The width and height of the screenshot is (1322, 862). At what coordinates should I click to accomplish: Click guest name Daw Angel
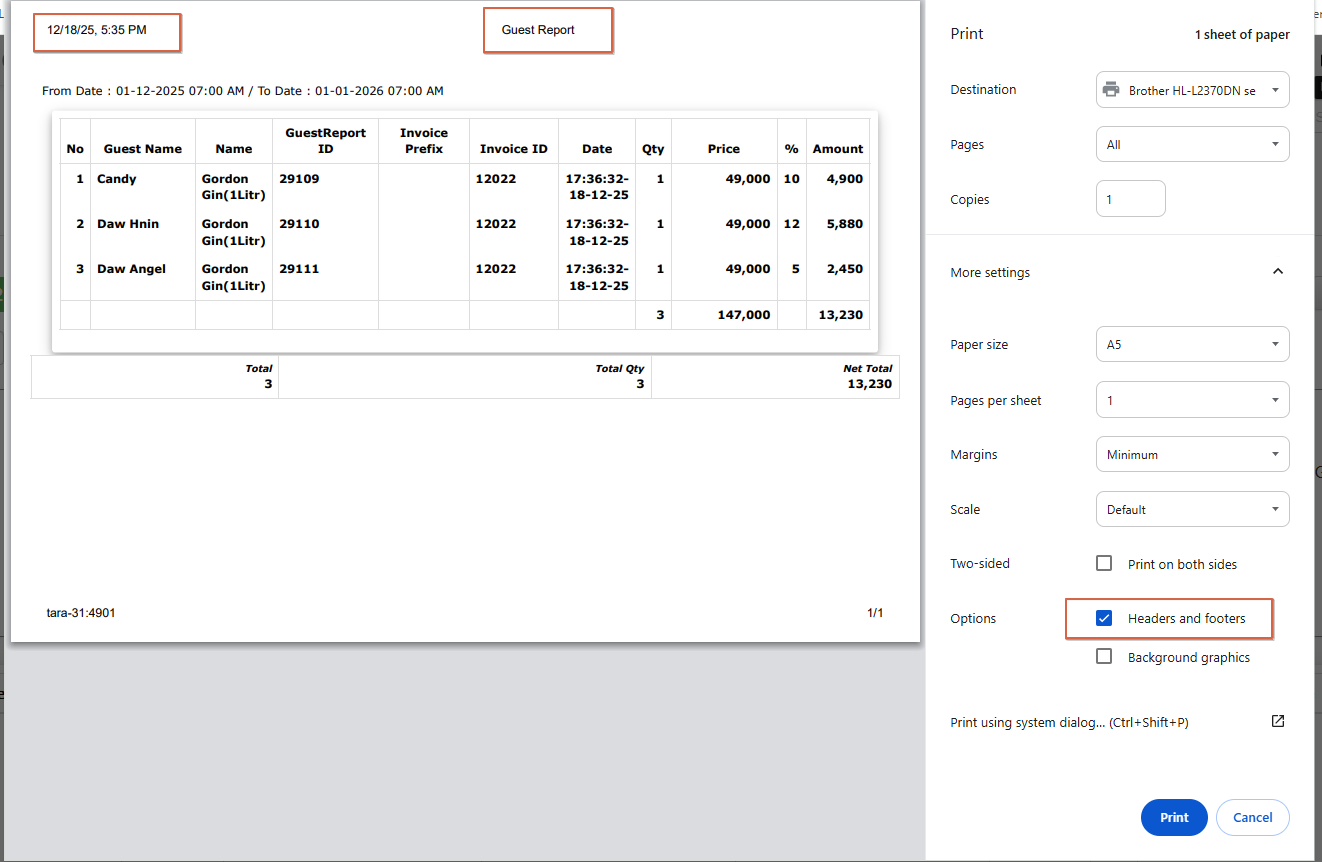(132, 269)
